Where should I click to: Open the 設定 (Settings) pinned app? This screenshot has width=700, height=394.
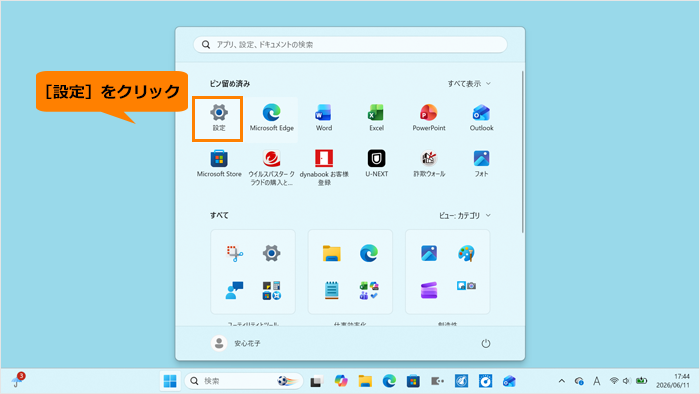point(218,118)
